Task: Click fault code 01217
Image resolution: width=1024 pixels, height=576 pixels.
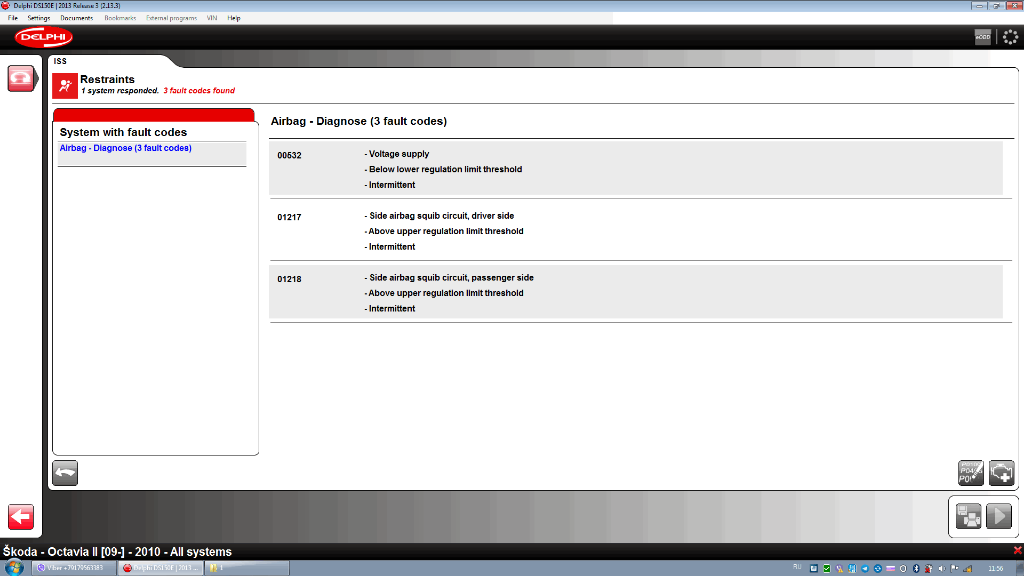Action: click(x=289, y=217)
